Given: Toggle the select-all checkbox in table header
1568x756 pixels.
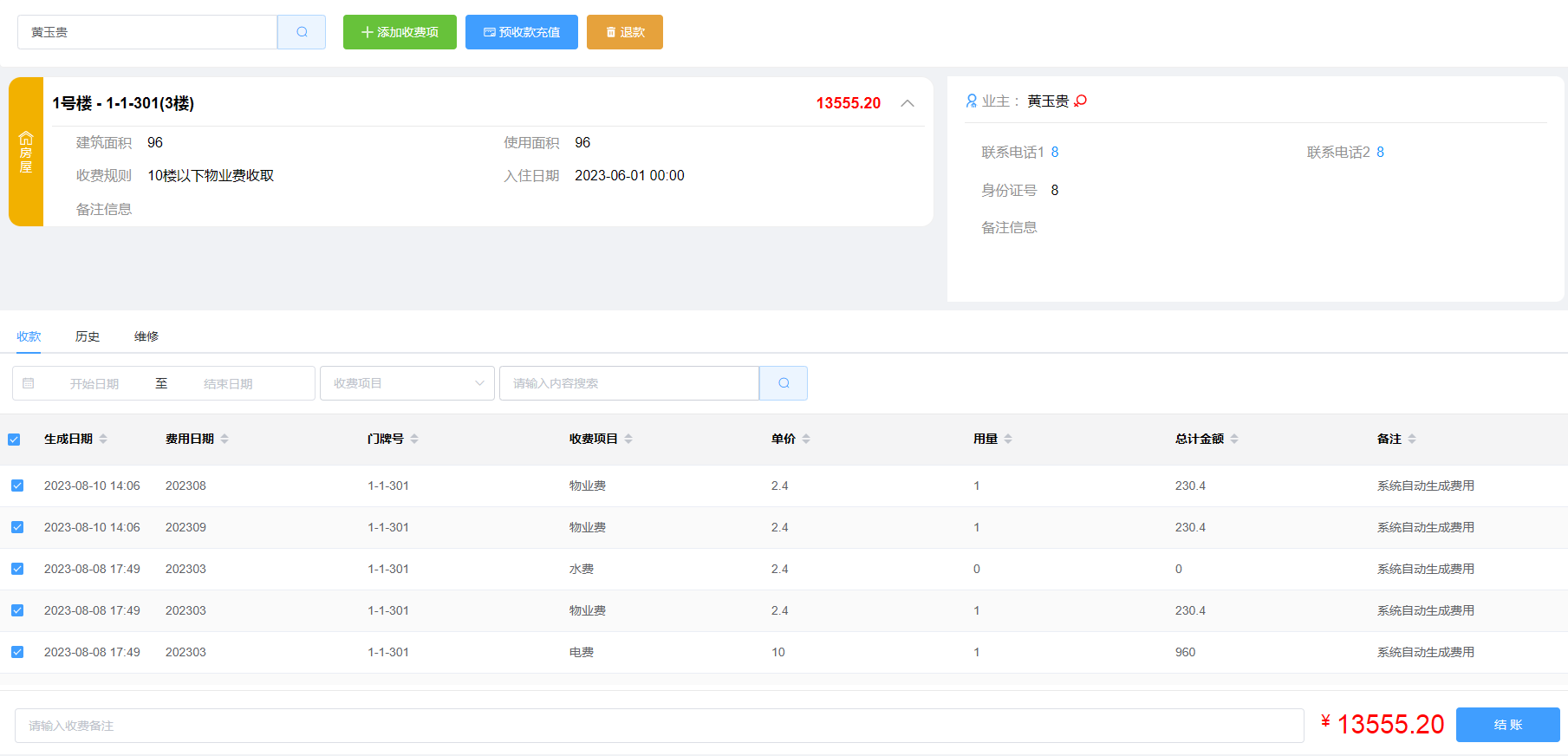Looking at the screenshot, I should (14, 440).
